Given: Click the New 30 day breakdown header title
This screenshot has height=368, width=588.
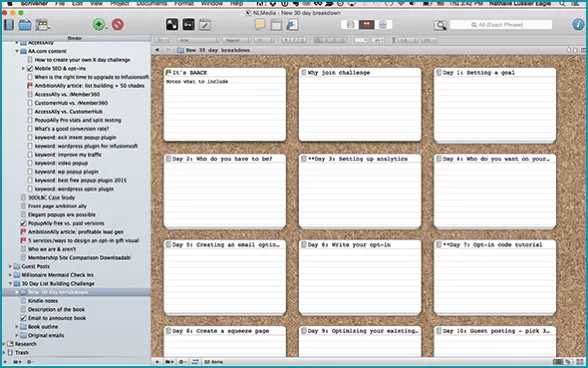Looking at the screenshot, I should click(x=218, y=50).
